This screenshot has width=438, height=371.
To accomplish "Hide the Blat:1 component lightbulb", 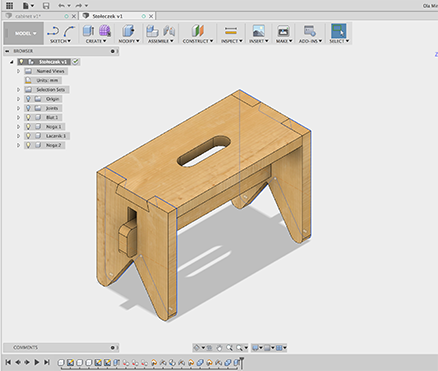I will tap(28, 117).
